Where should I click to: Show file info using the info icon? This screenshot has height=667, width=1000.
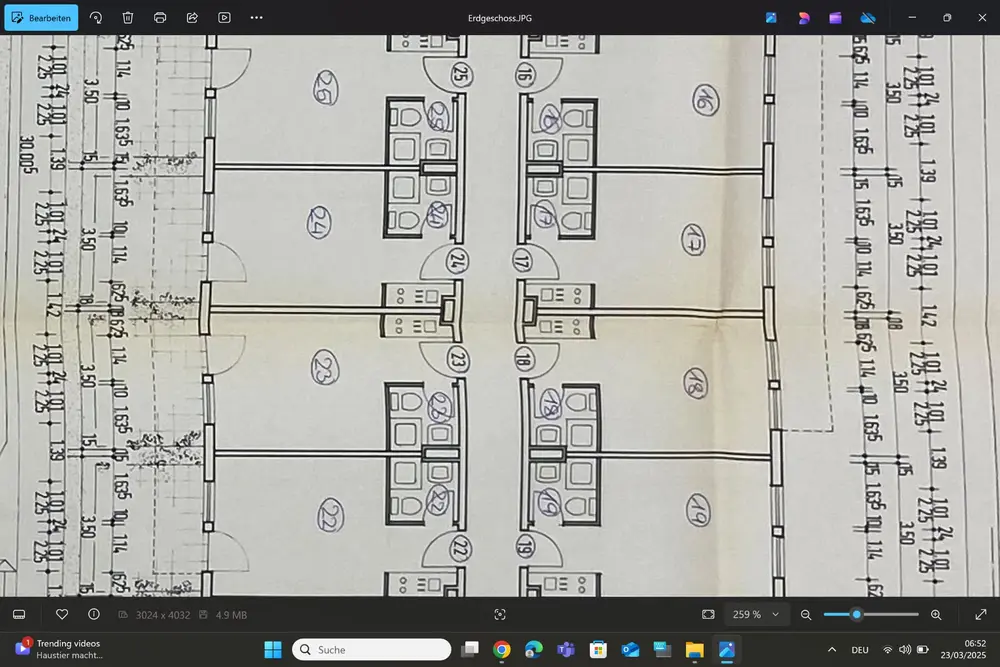(x=94, y=614)
